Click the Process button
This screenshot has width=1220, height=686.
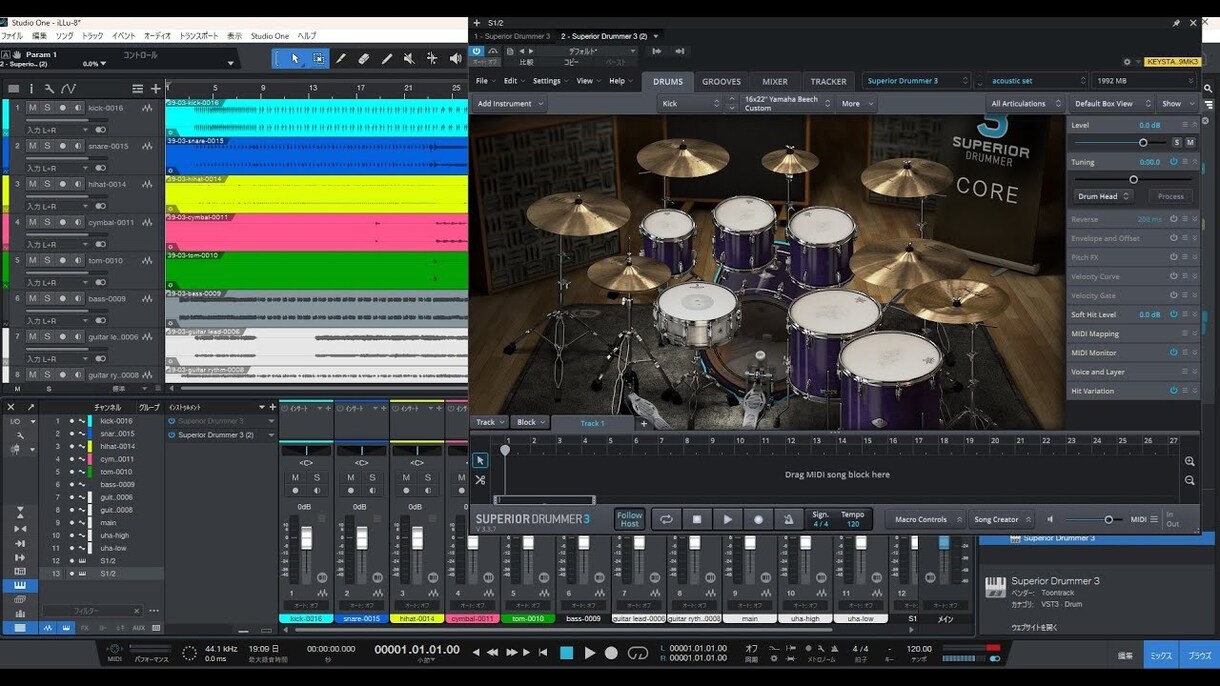[1171, 196]
